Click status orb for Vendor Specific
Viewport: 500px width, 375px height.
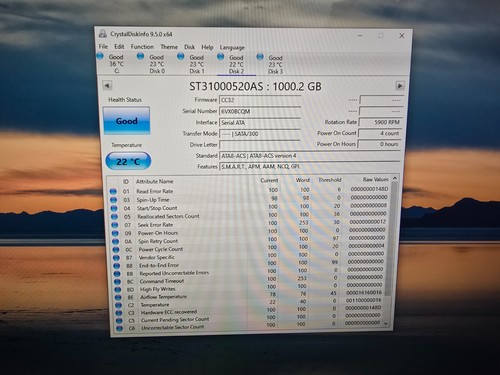[116, 258]
